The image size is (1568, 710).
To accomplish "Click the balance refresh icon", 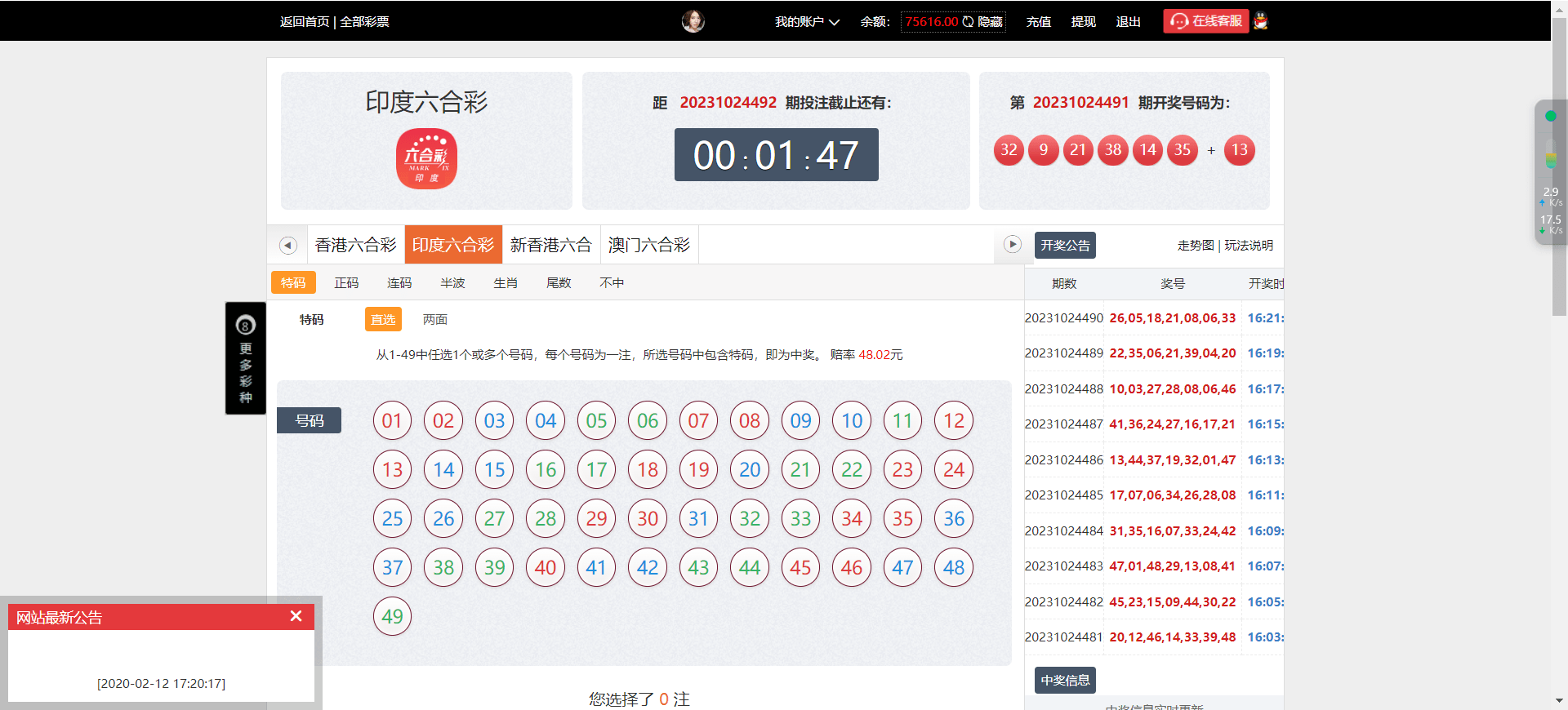I will 968,22.
